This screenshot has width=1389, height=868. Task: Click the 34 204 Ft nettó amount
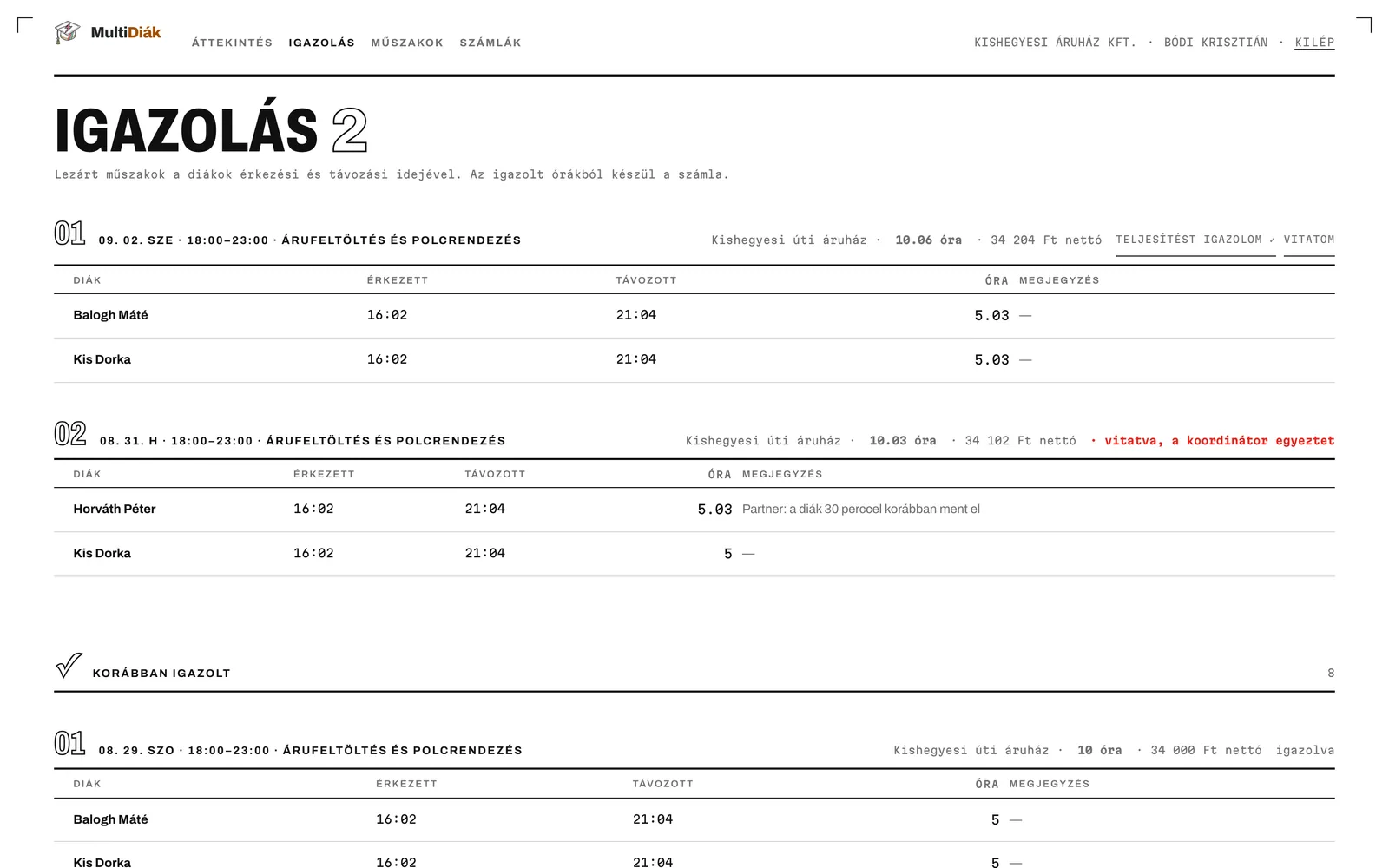click(x=1046, y=240)
